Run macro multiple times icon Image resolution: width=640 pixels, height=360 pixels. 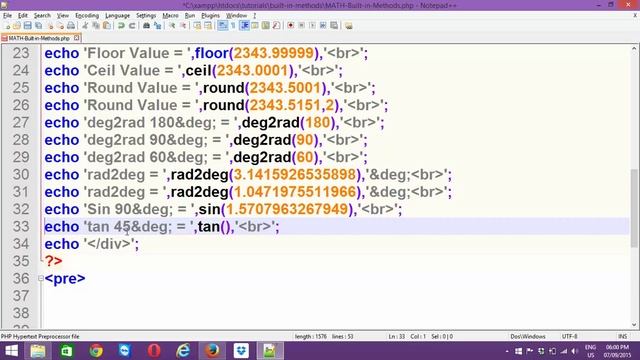click(x=323, y=26)
